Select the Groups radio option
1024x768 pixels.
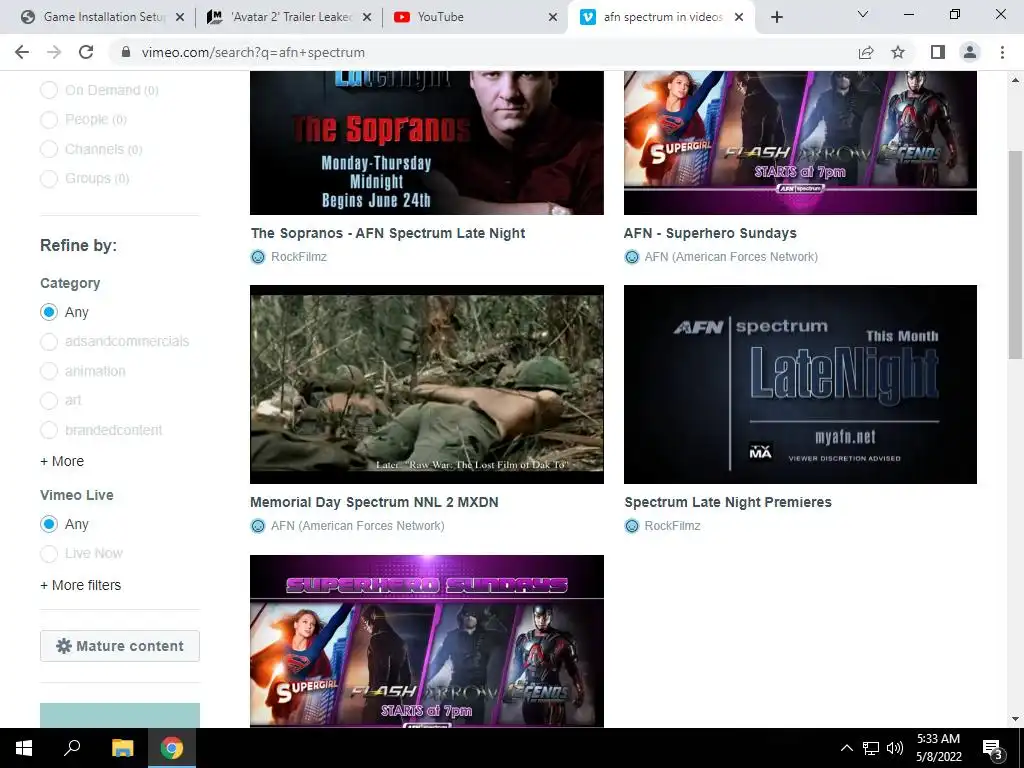(x=49, y=178)
